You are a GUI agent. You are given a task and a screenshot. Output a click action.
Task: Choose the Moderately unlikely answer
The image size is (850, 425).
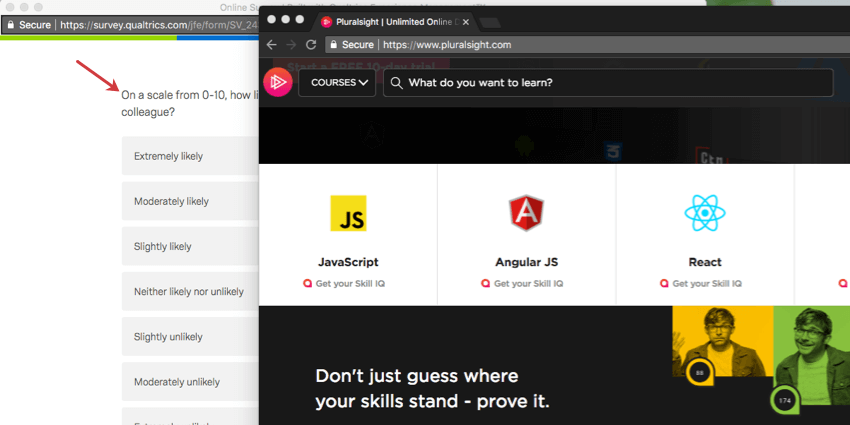tap(190, 382)
